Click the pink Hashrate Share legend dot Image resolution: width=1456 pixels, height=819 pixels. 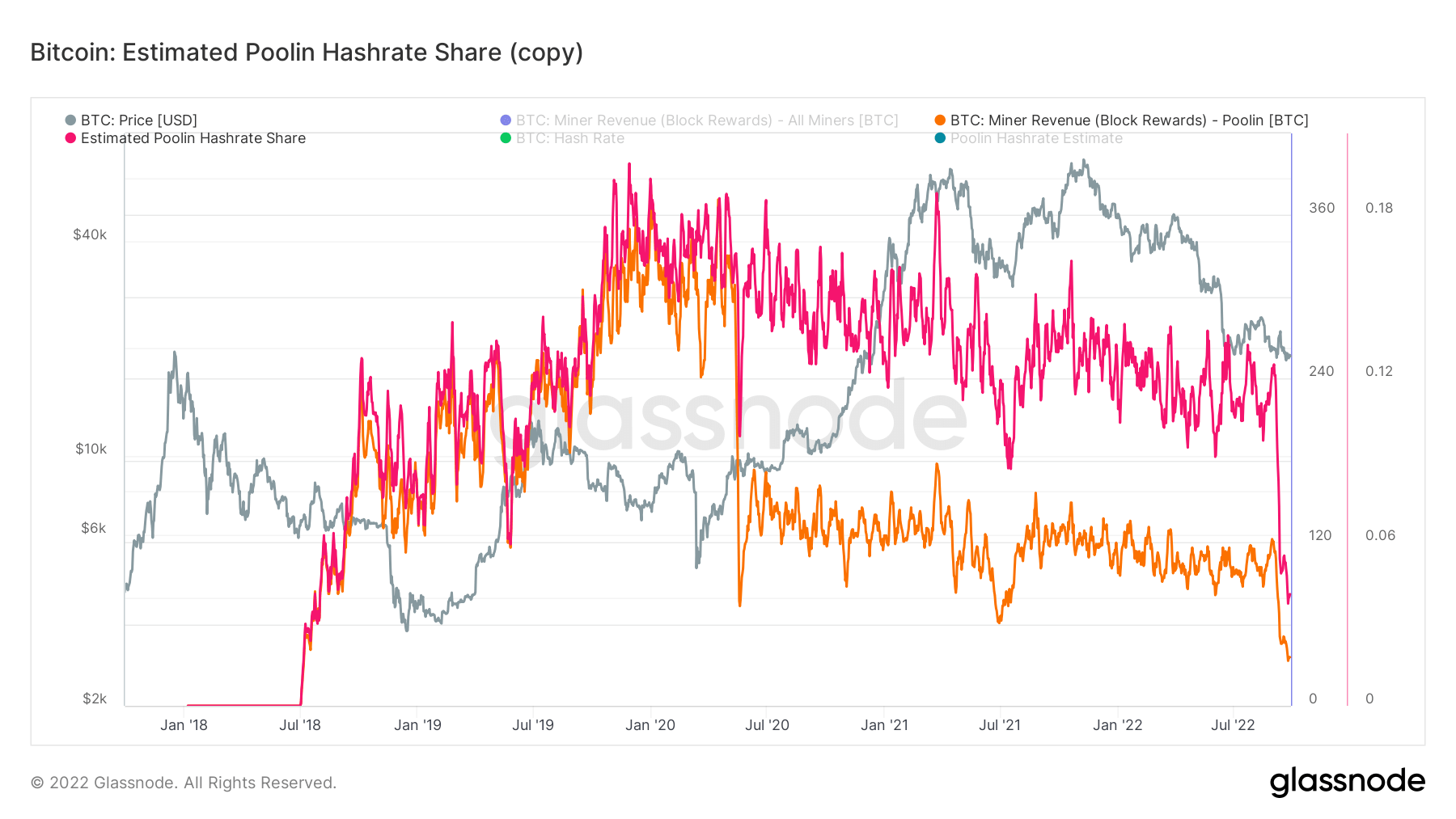tap(70, 138)
